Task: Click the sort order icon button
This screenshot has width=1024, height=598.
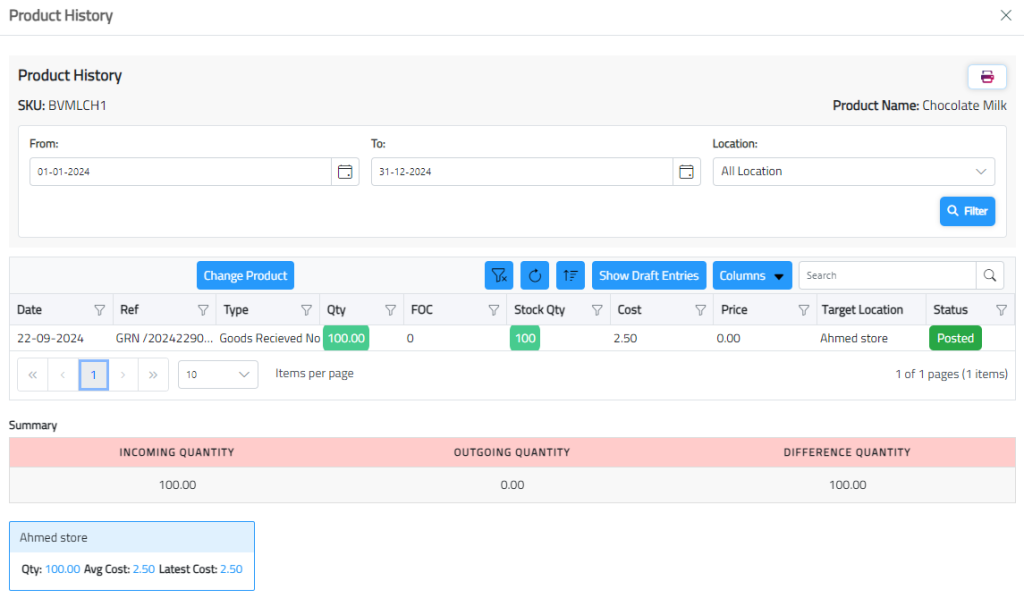Action: [x=570, y=276]
